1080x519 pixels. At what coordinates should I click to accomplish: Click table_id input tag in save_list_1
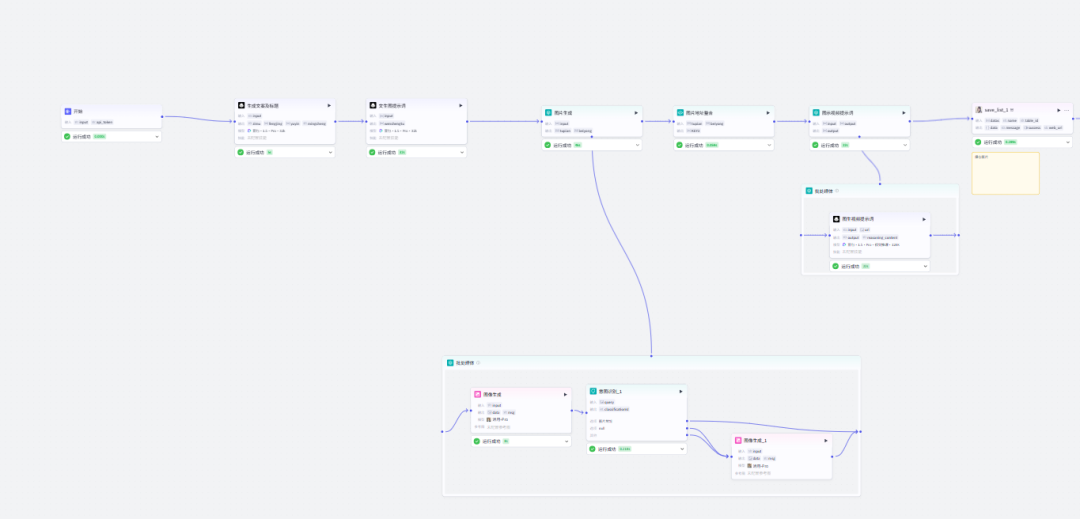coord(1029,120)
